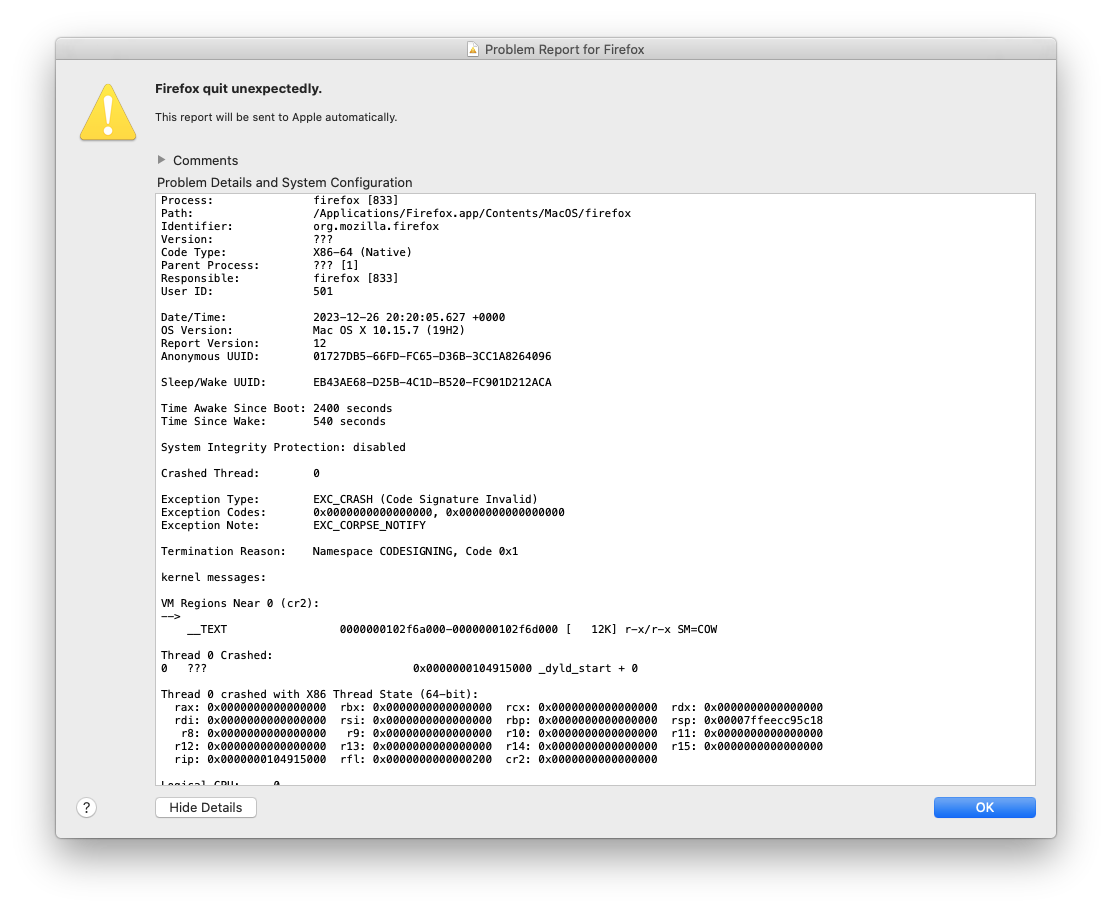
Task: Click the 'Problem Details and System Configuration' label
Action: point(284,182)
